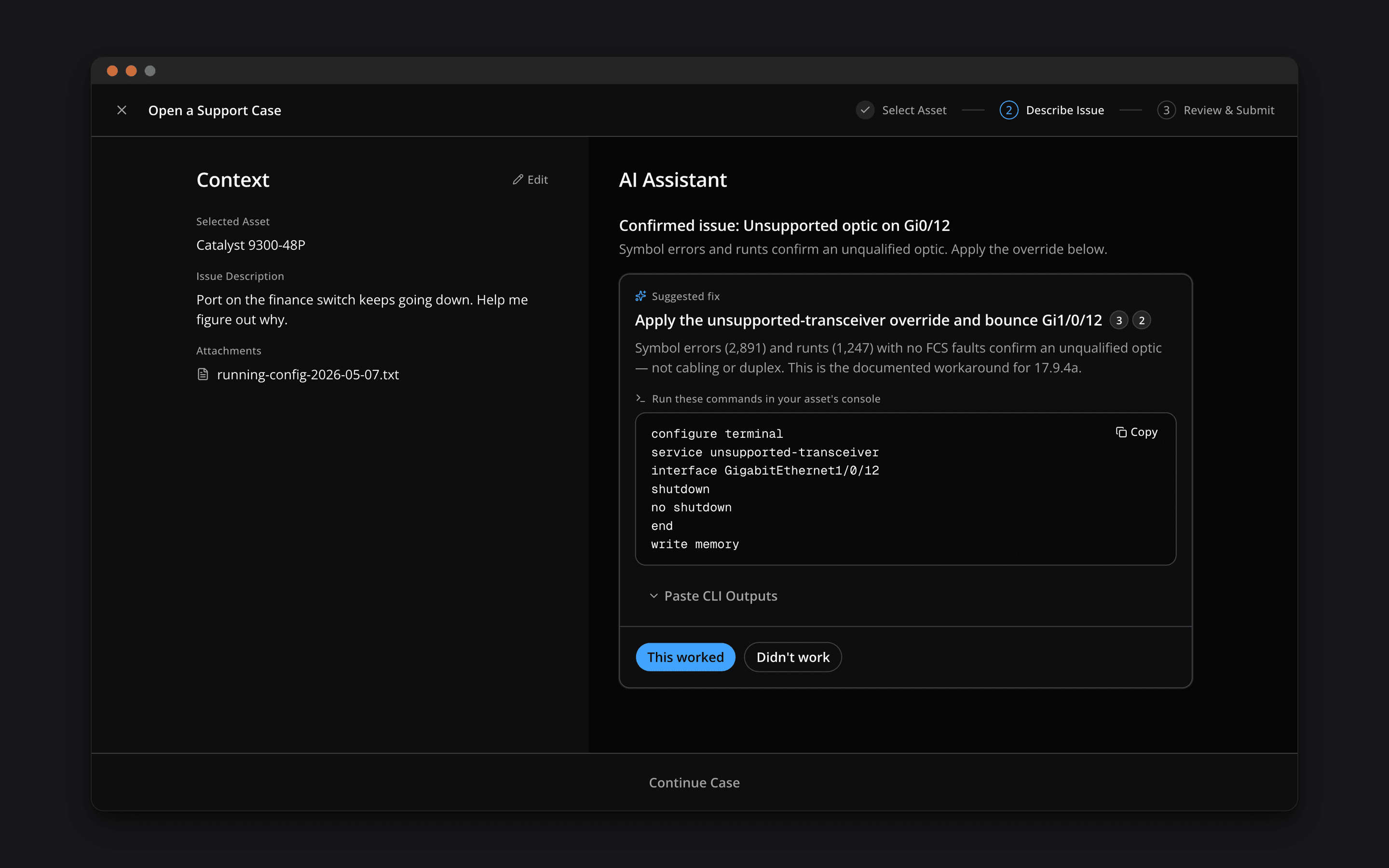Click the red window close dot

click(x=112, y=70)
